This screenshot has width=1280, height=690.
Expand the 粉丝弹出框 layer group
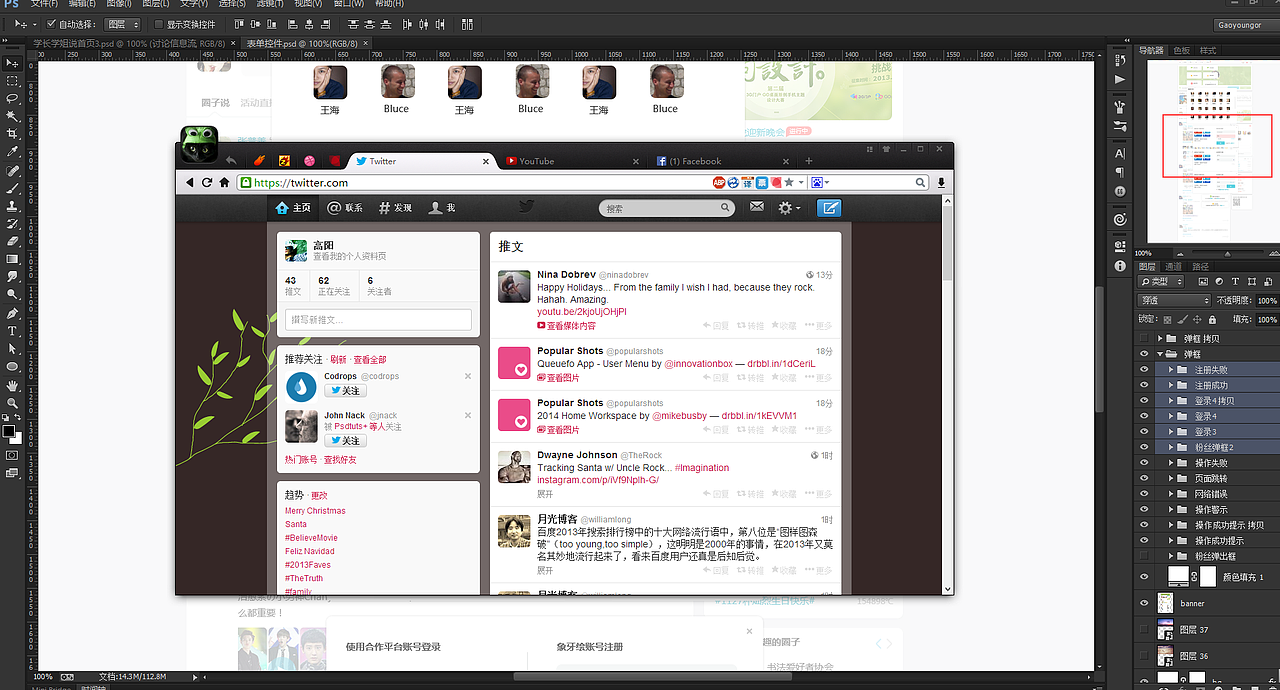[1172, 556]
